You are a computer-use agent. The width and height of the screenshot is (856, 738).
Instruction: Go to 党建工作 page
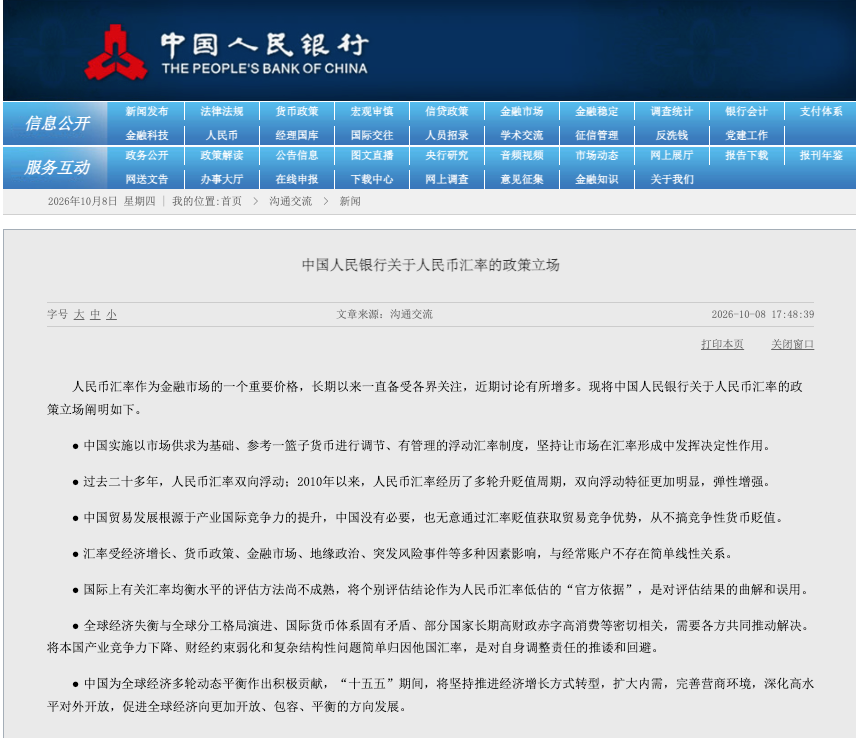point(747,135)
